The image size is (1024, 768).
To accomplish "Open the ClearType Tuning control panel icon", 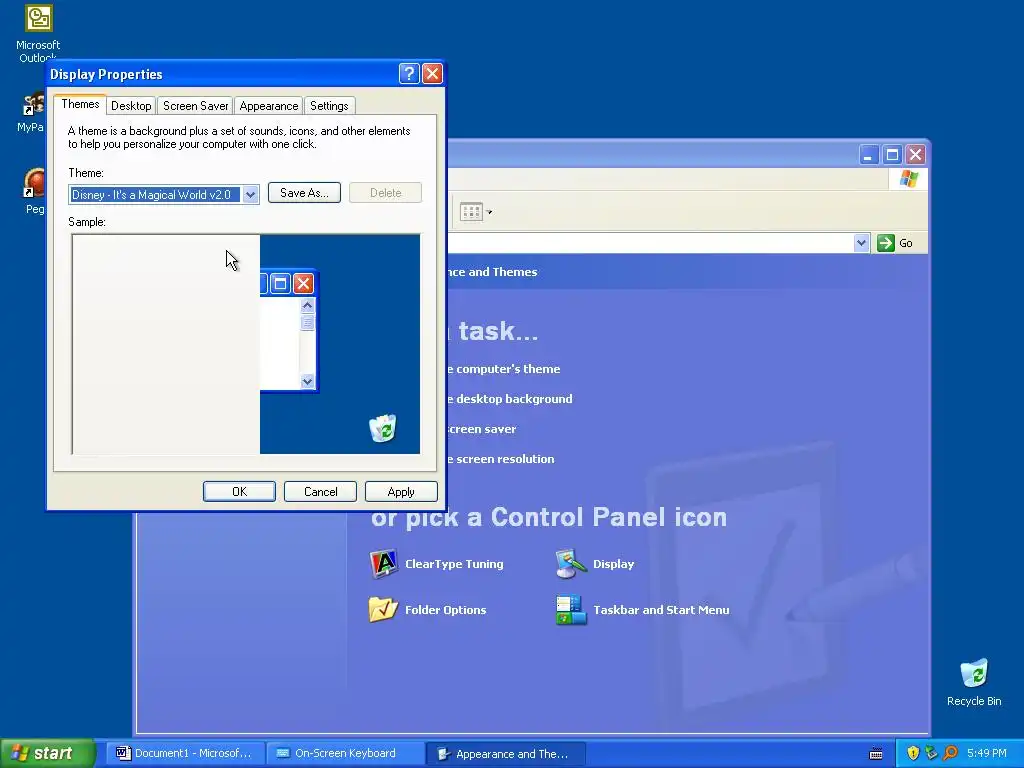I will coord(384,564).
